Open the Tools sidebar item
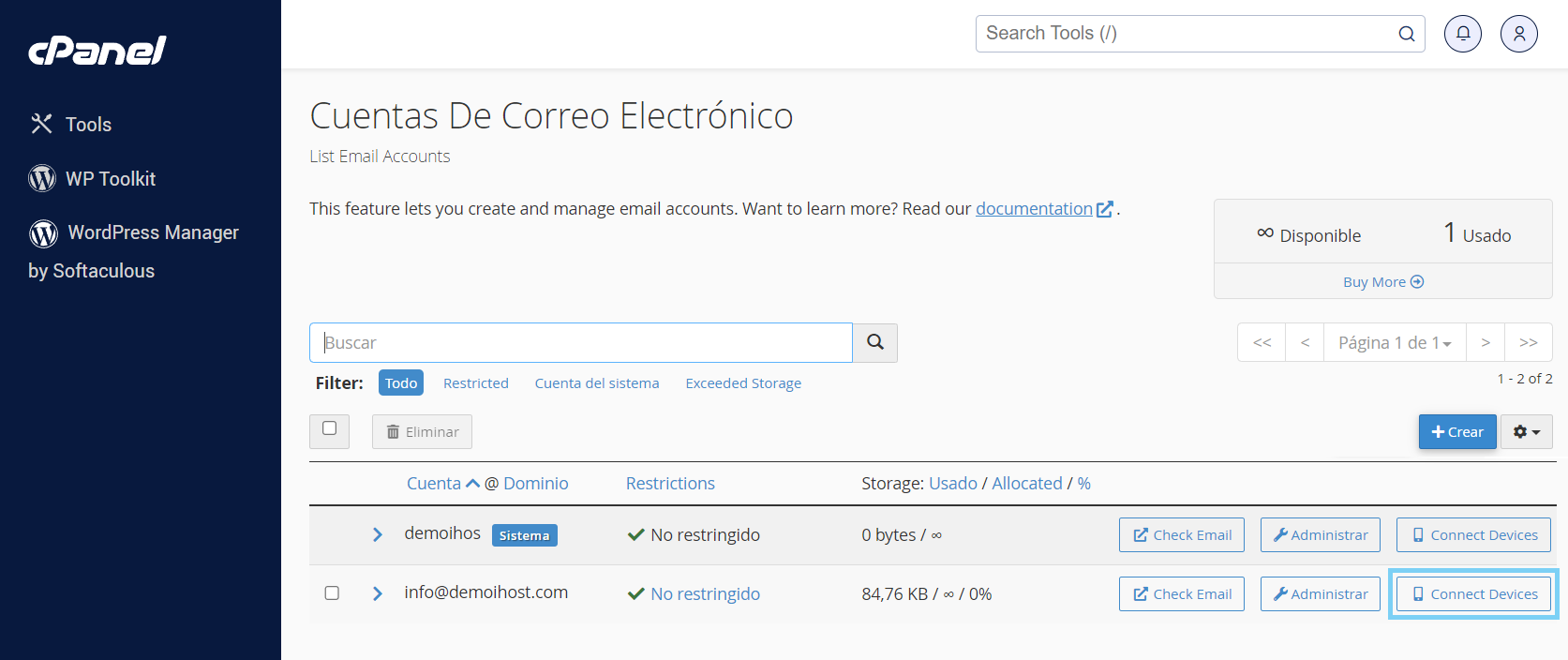 [x=87, y=125]
